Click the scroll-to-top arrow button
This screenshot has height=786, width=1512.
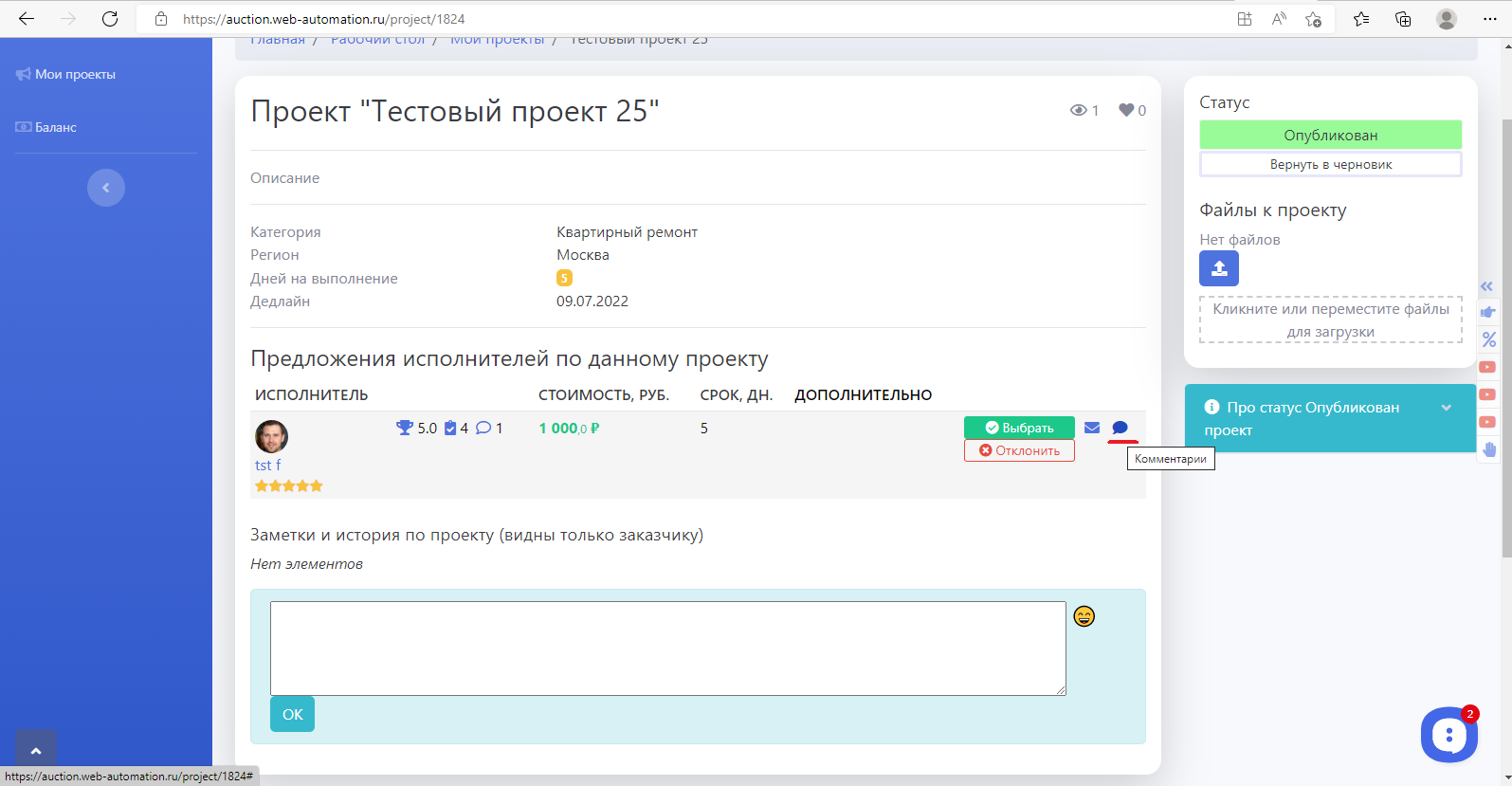[x=36, y=750]
